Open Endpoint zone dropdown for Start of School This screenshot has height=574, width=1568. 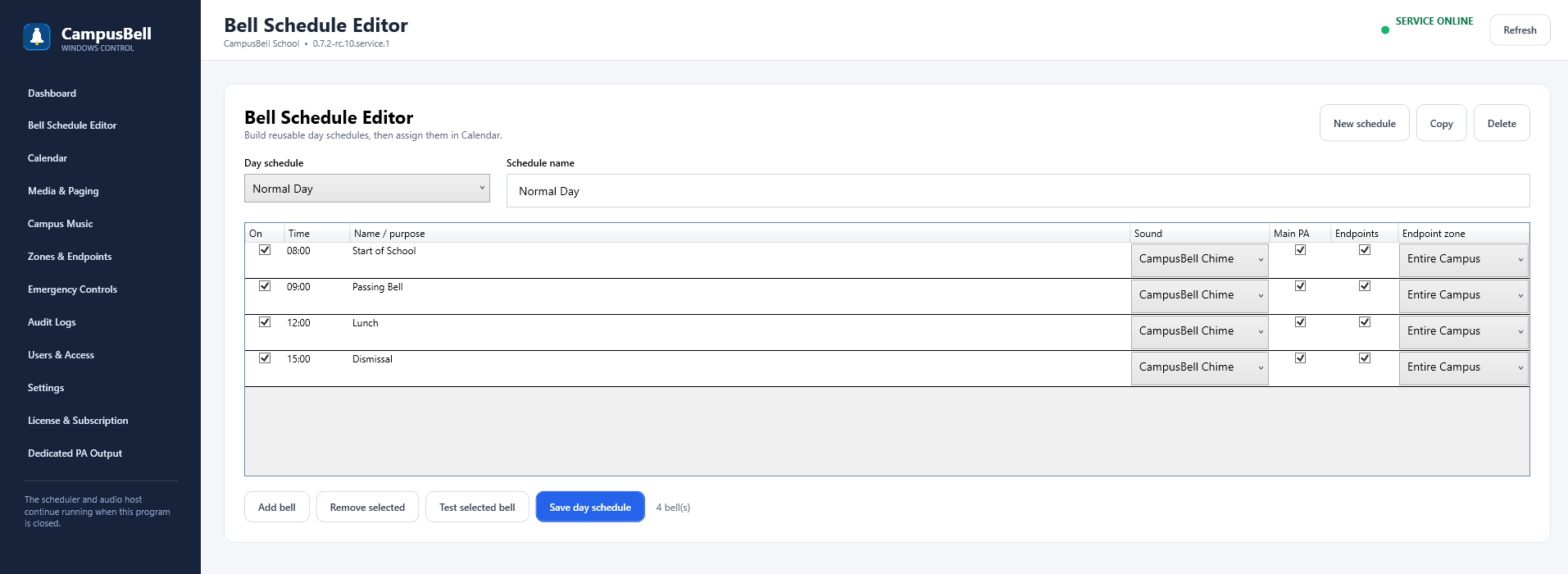click(1464, 259)
